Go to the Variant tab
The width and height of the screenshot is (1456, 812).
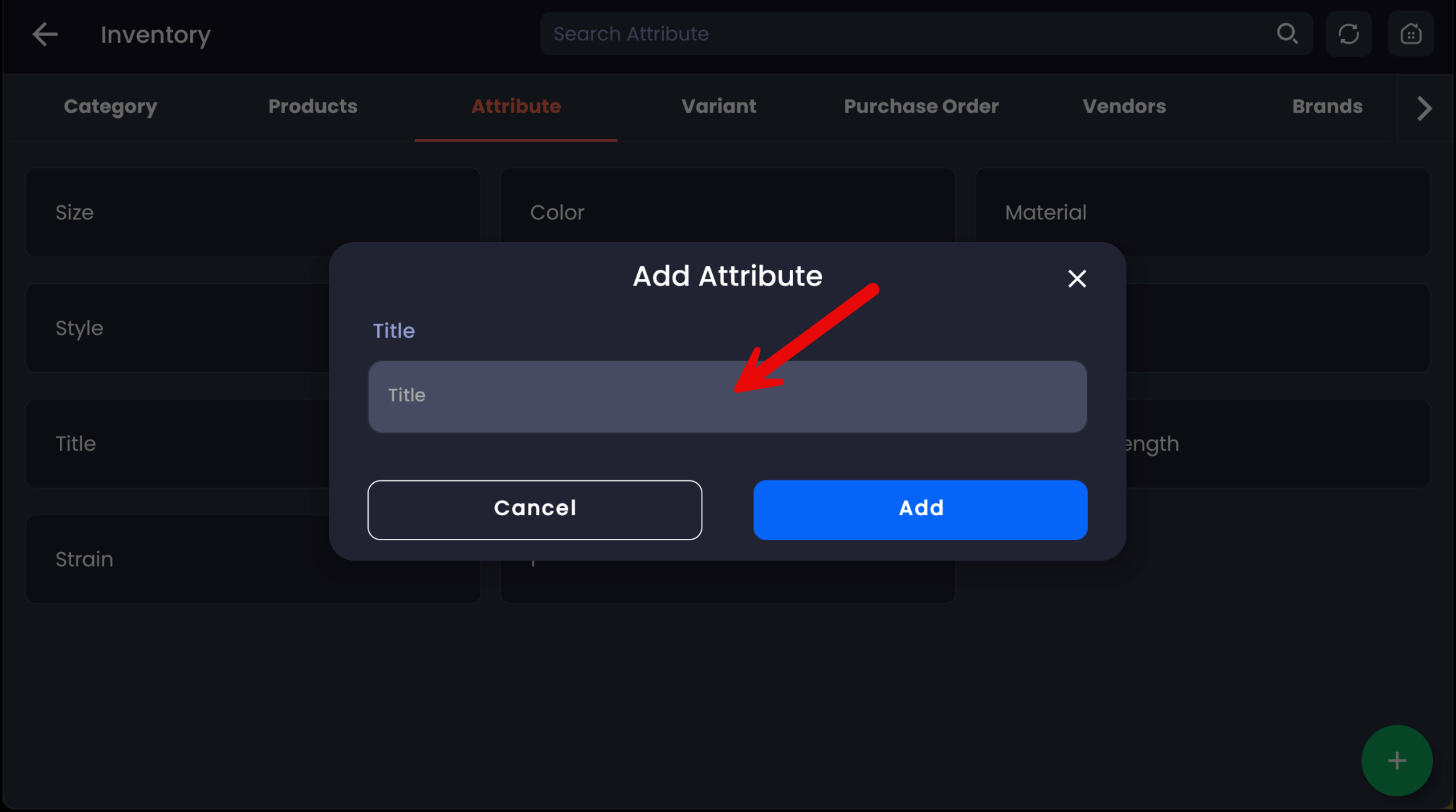pos(719,107)
